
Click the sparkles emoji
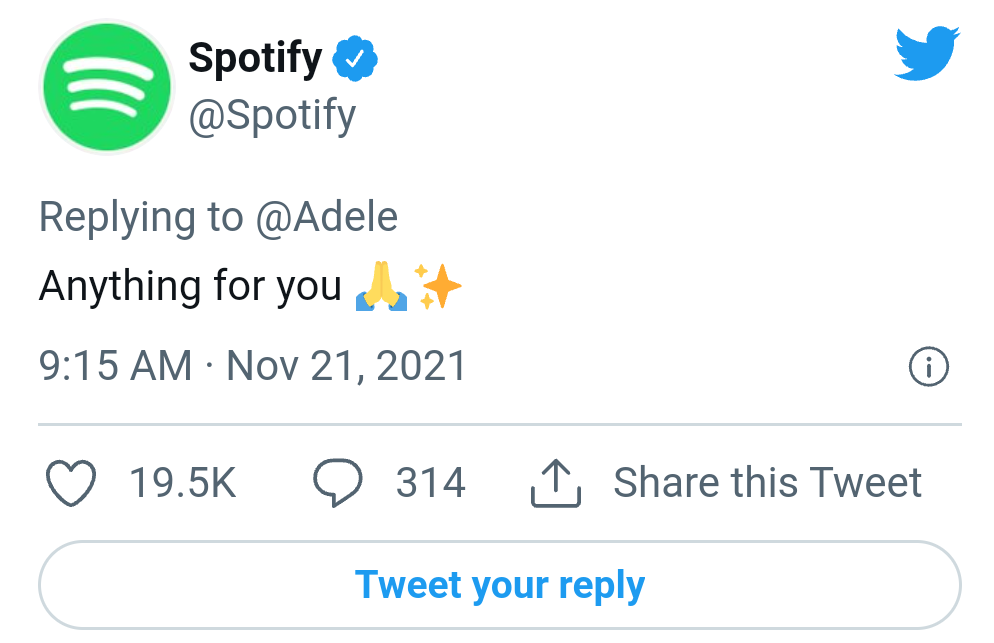coord(438,287)
